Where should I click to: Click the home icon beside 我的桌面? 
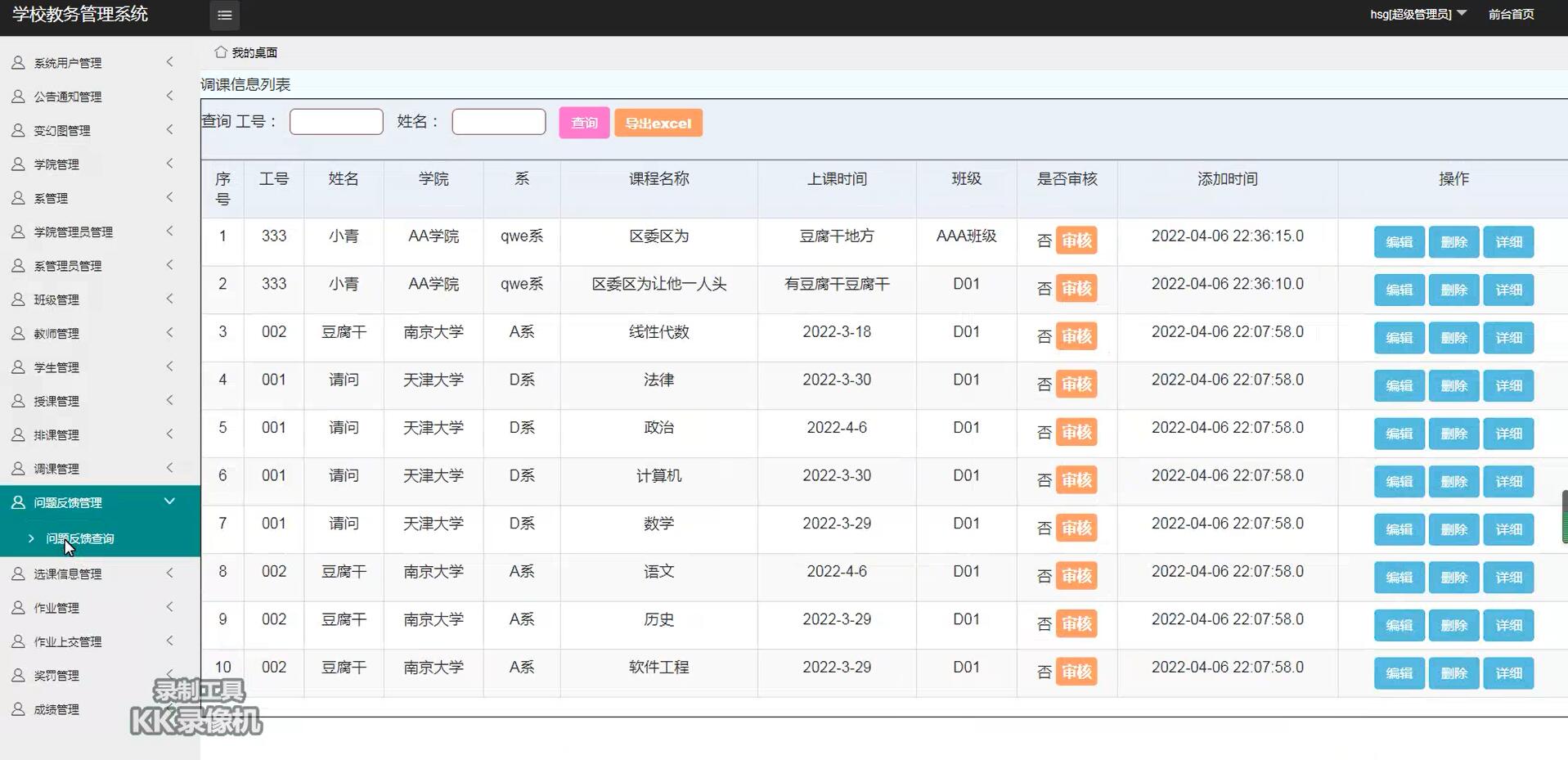(219, 52)
